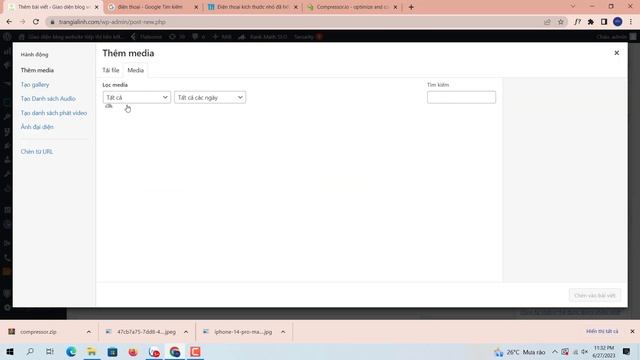Bookmark this page with the star icon
The height and width of the screenshot is (360, 640).
tap(561, 22)
